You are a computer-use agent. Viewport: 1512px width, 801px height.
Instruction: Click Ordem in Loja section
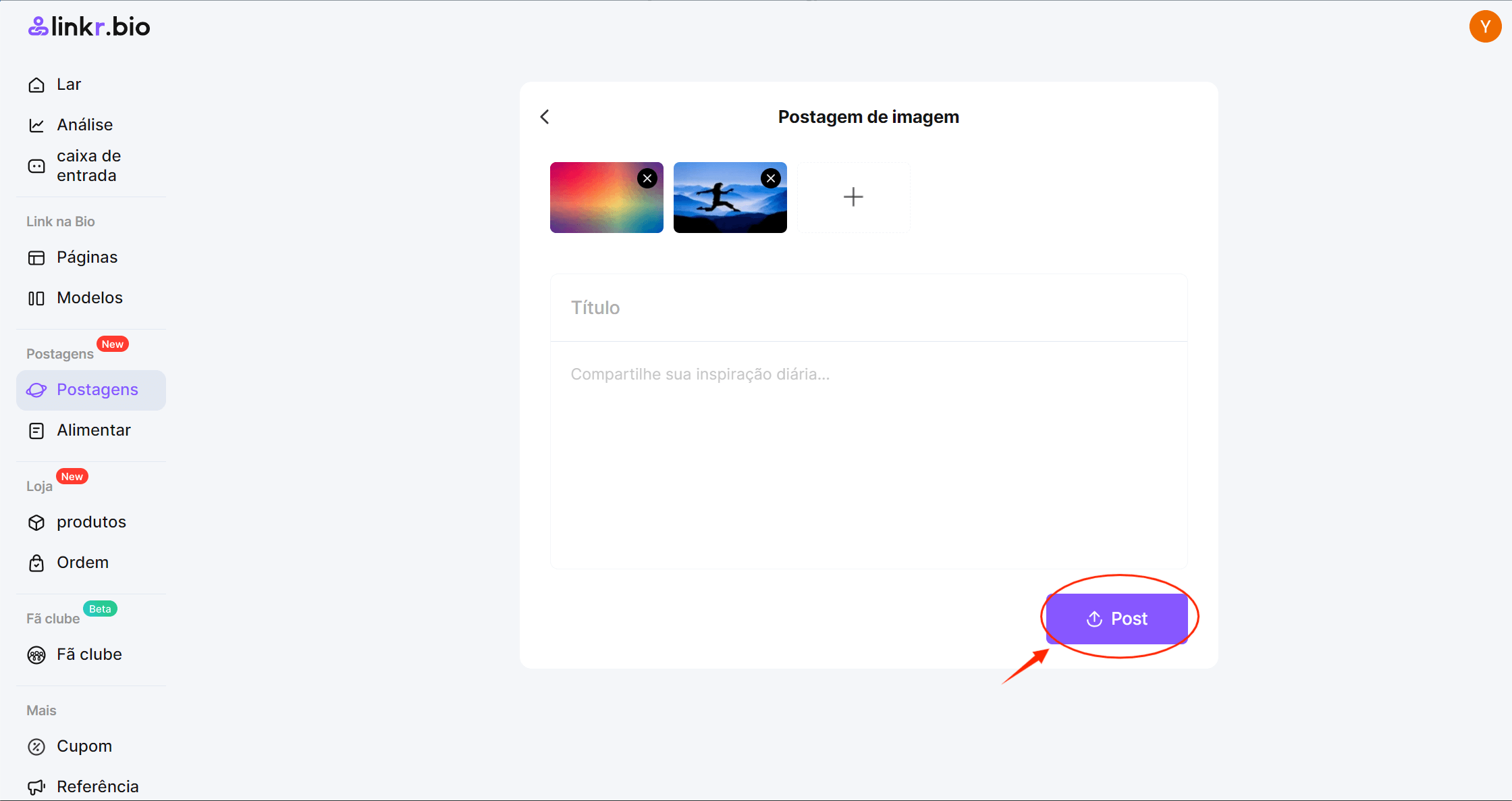point(83,561)
